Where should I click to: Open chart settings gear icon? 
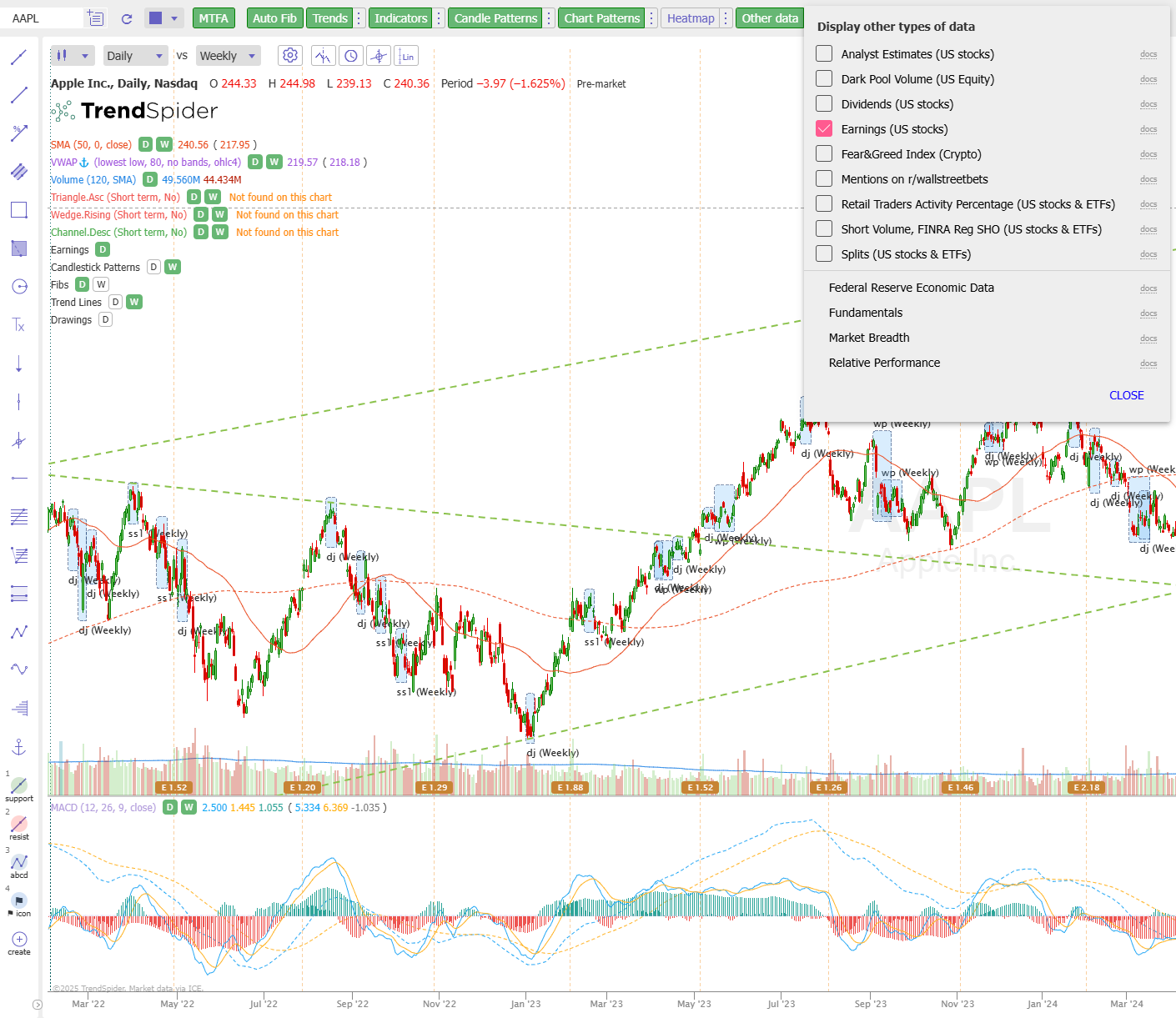(x=290, y=56)
